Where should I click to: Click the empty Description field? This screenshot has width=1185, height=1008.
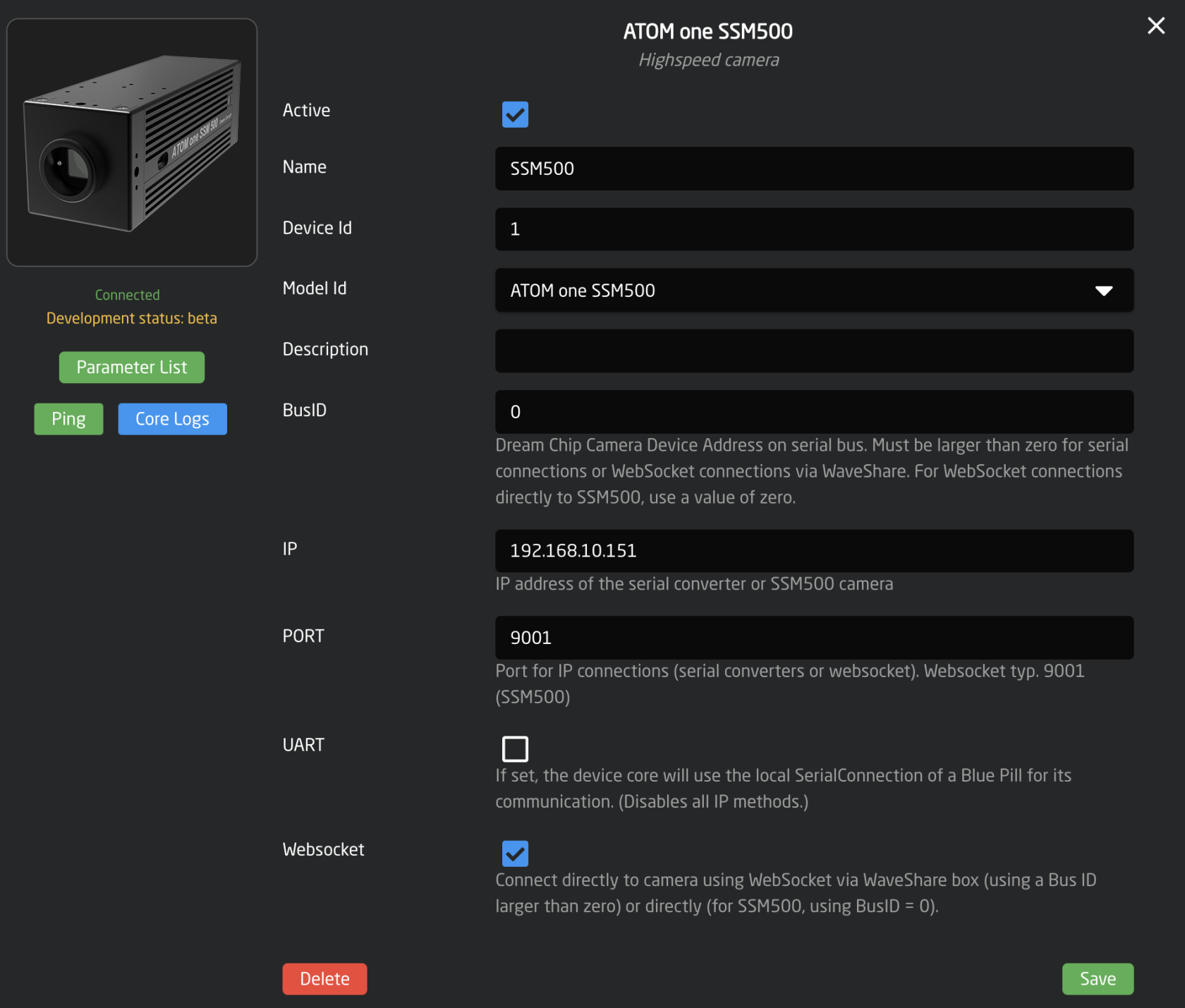tap(814, 351)
